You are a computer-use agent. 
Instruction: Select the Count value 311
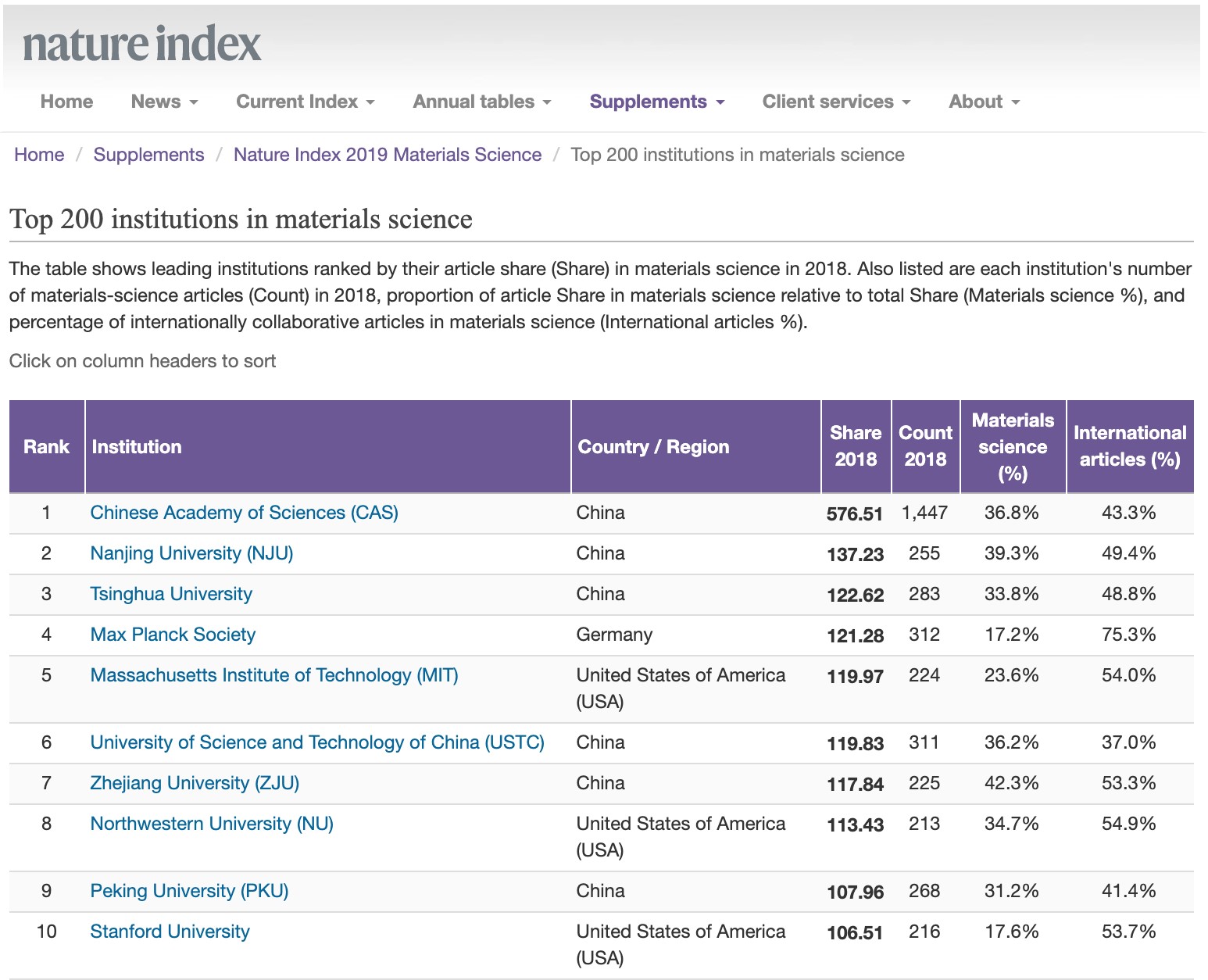(x=924, y=742)
